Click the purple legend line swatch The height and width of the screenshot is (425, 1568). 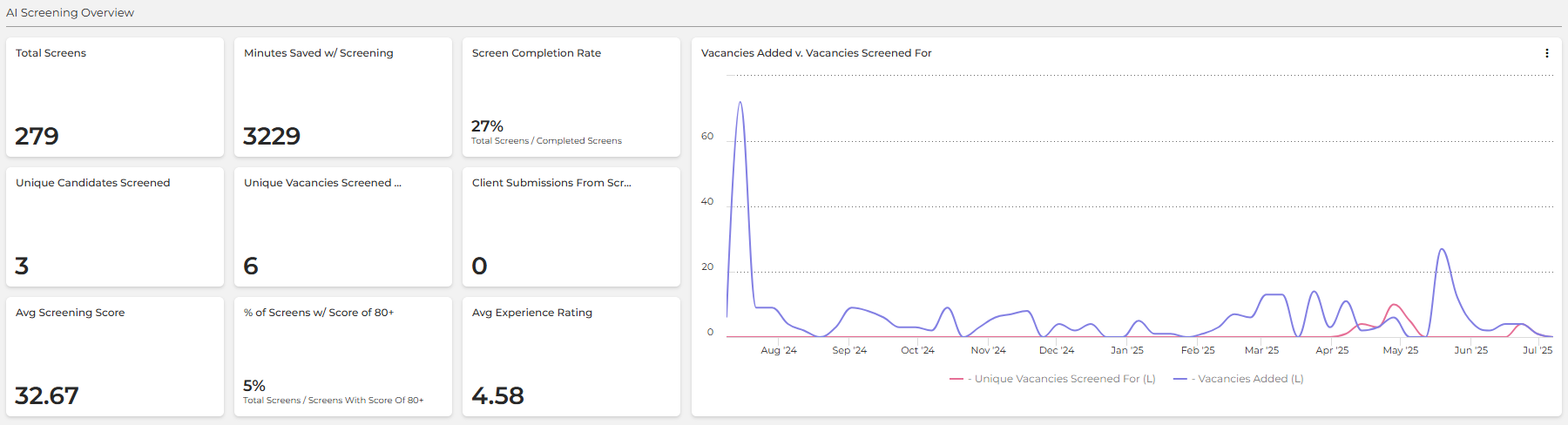coord(1180,379)
